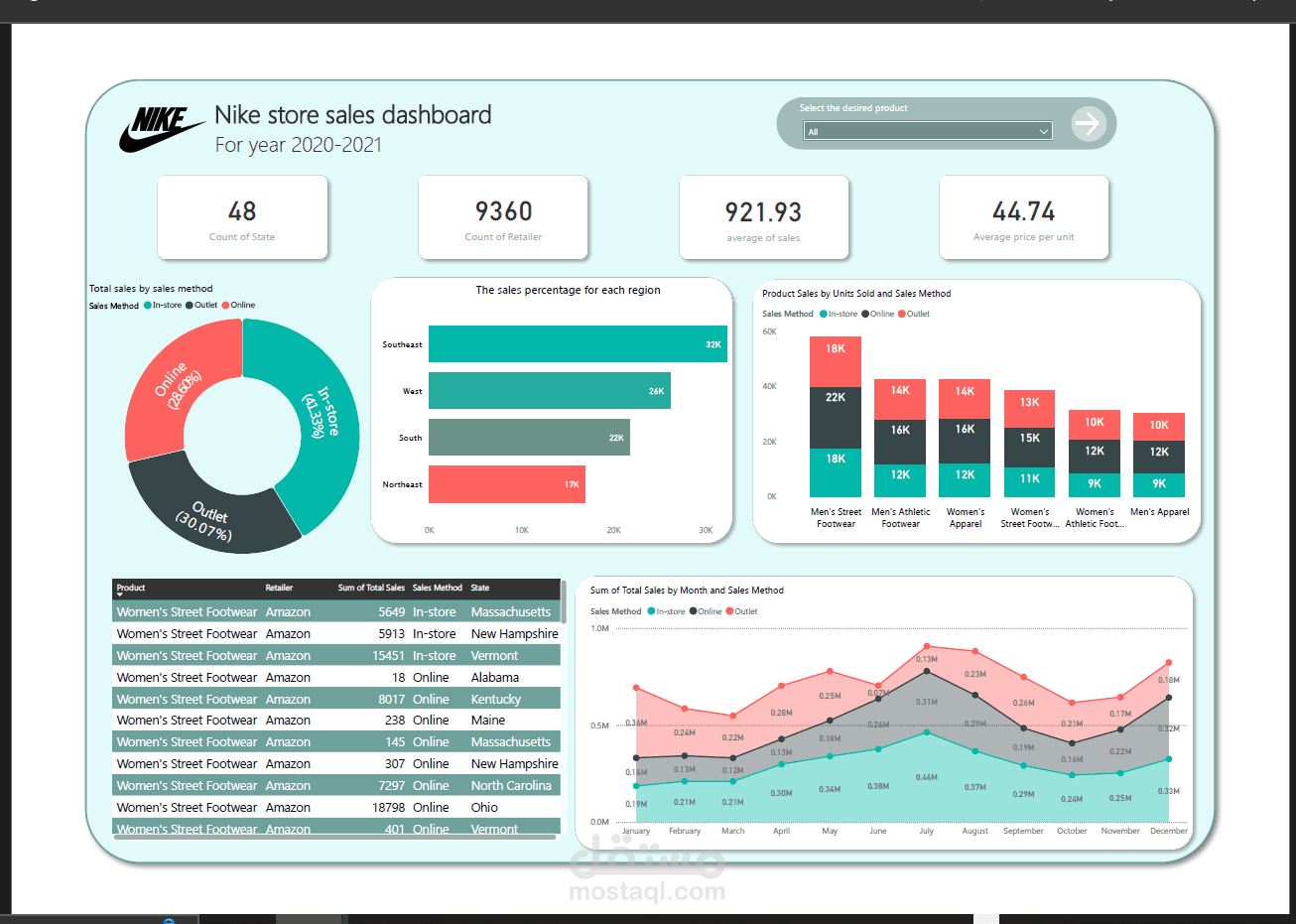Click the table's horizontal scrollbar
This screenshot has height=924, width=1296.
[x=334, y=837]
